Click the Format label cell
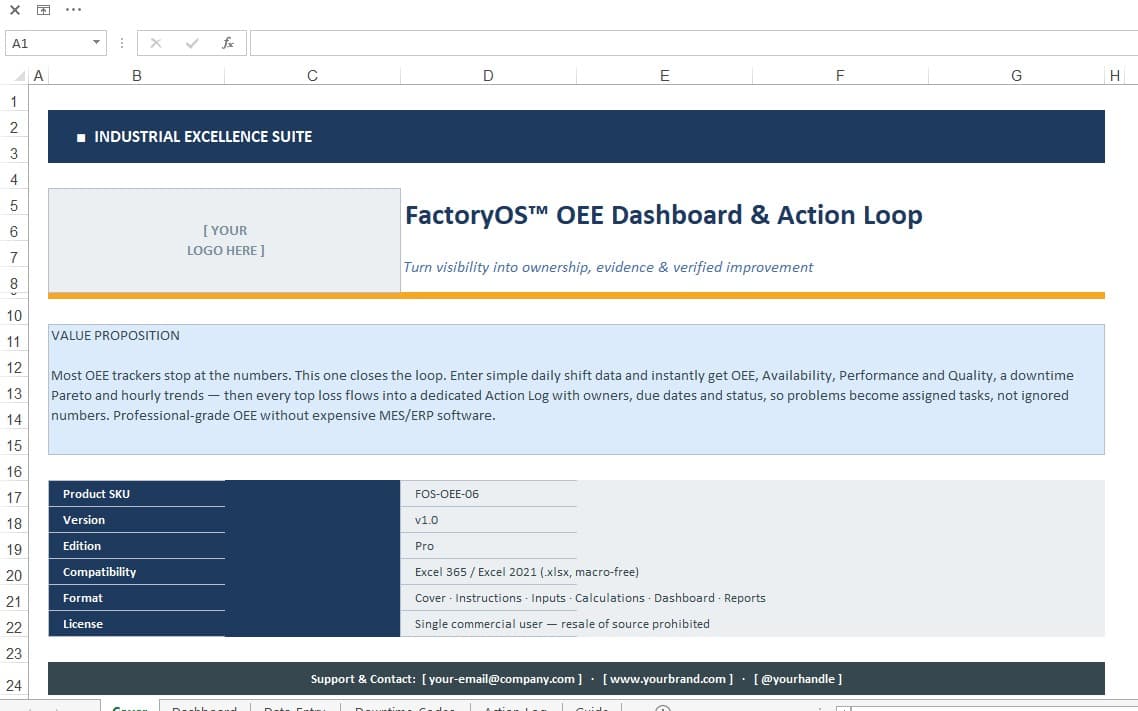This screenshot has height=711, width=1138. pyautogui.click(x=136, y=598)
